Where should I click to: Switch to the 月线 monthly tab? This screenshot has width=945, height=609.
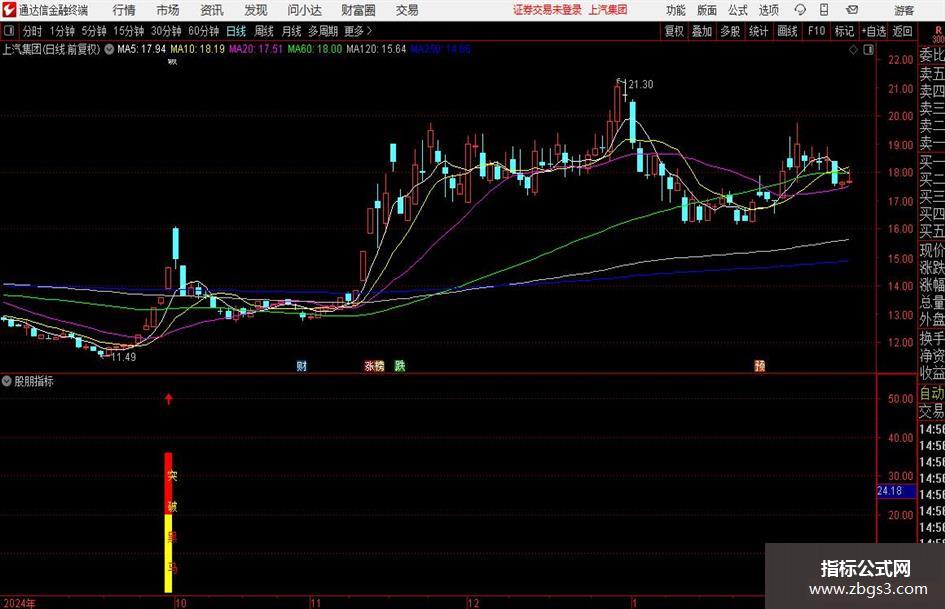pyautogui.click(x=292, y=31)
